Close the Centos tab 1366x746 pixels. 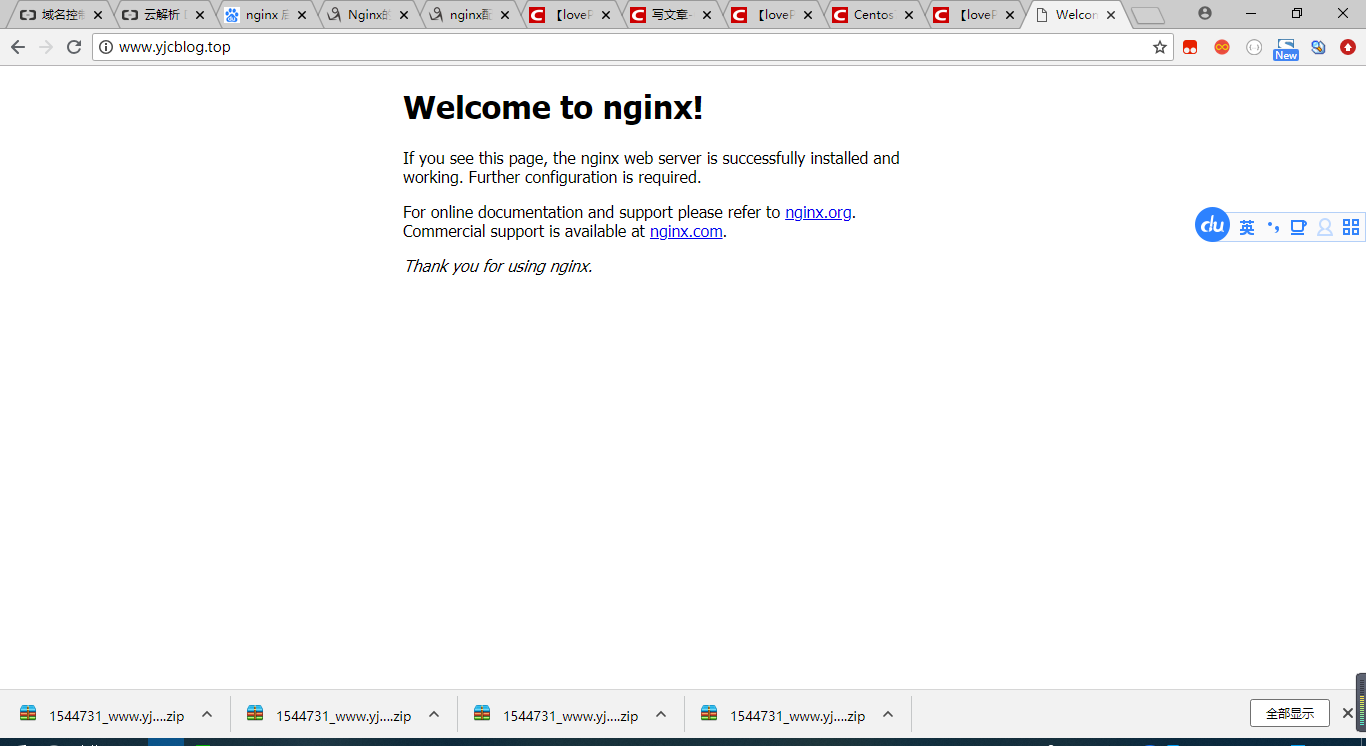tap(909, 15)
